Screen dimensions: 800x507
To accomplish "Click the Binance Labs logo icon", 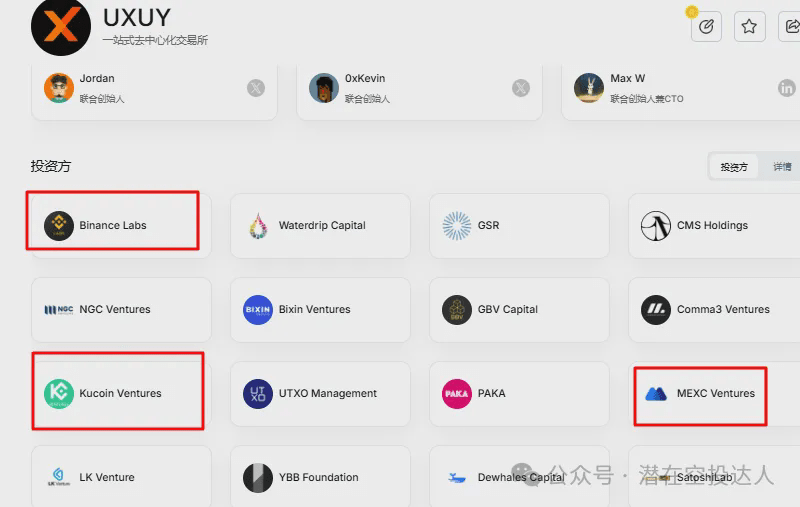I will [59, 225].
